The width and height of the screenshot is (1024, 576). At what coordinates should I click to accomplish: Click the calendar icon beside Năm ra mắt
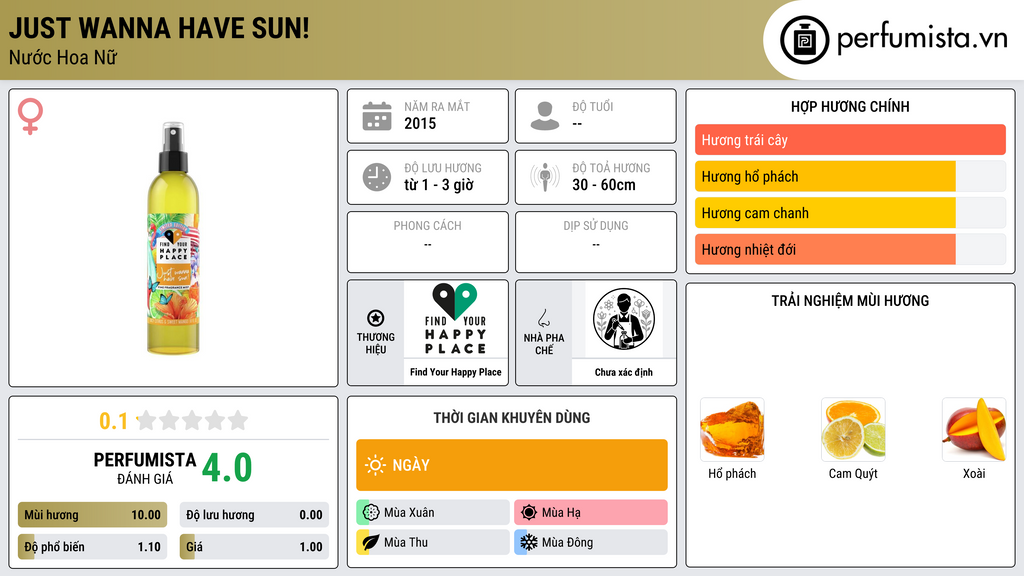(377, 116)
